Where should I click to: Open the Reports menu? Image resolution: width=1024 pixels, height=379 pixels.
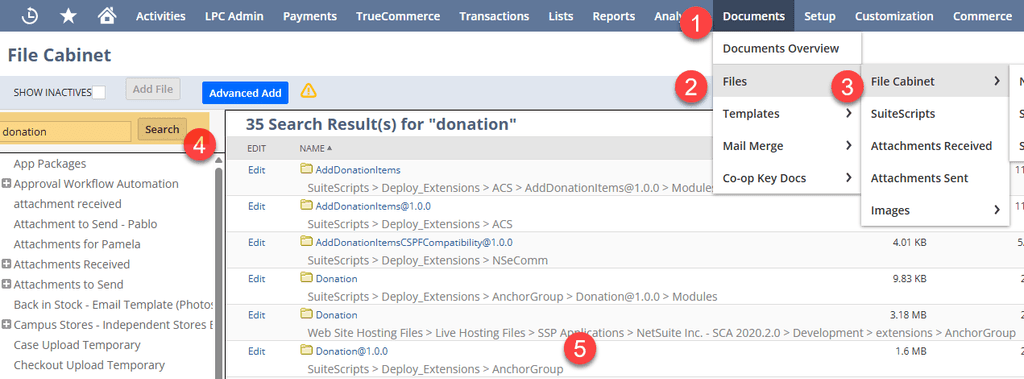pos(614,16)
